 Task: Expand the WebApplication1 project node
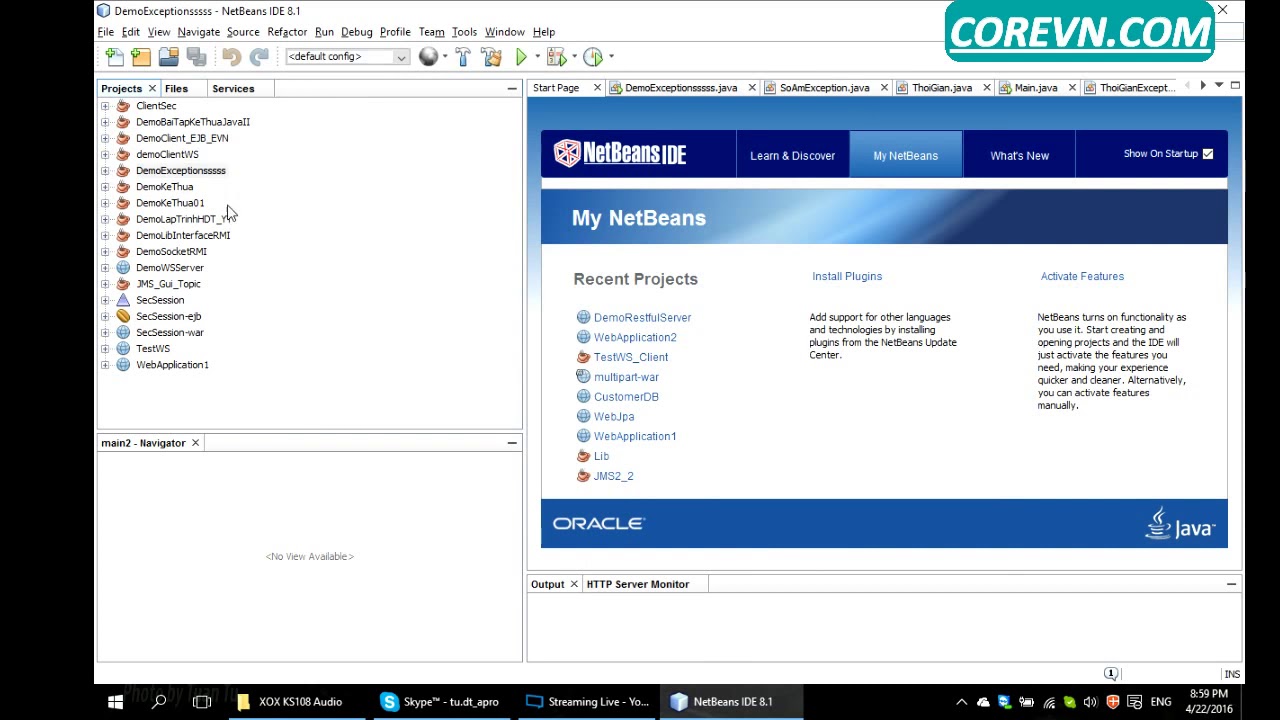coord(105,365)
